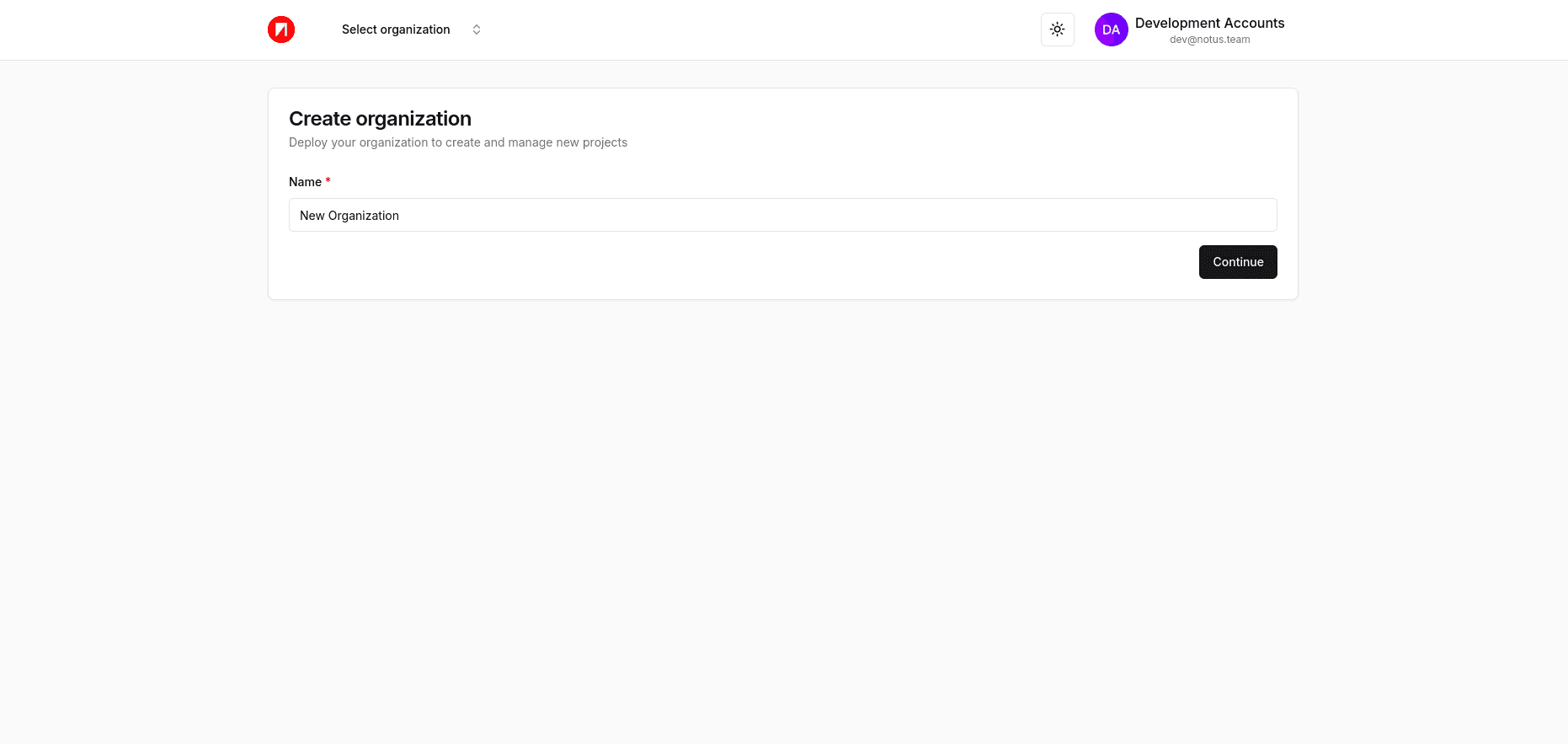Viewport: 1568px width, 744px height.
Task: Toggle the light/dark theme sun button
Action: 1057,29
